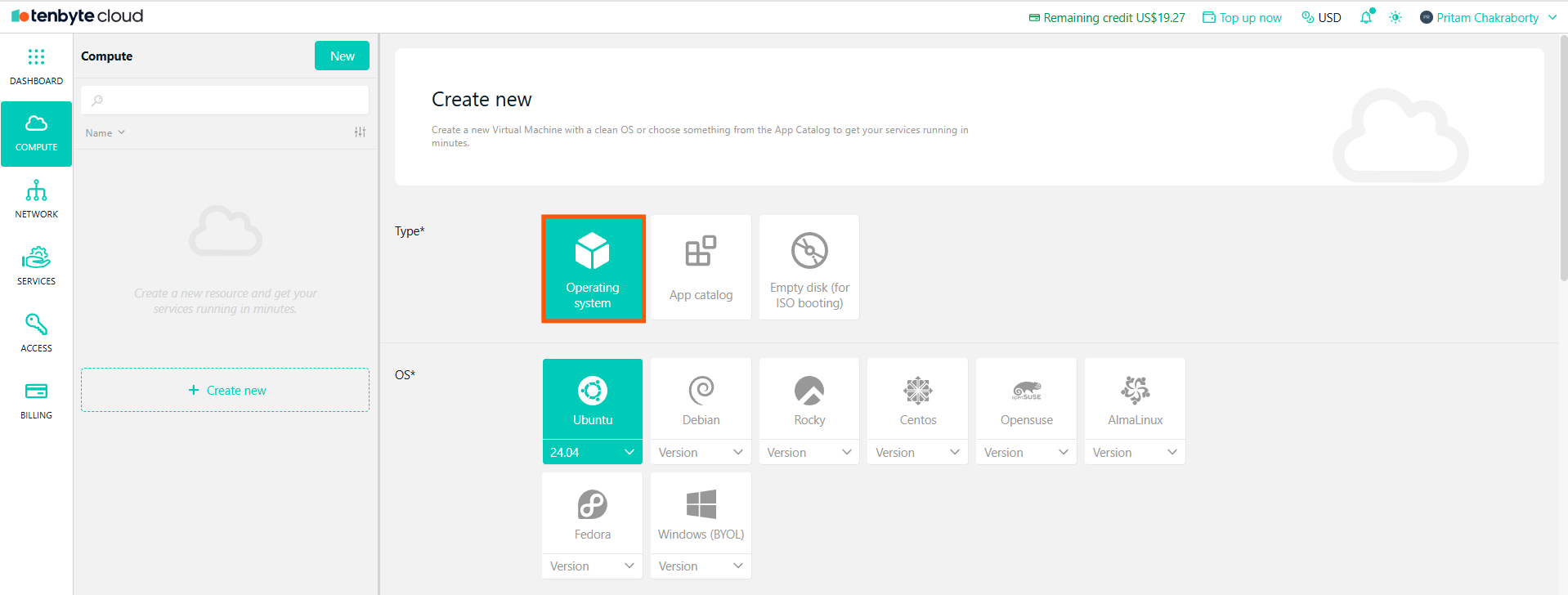Click the Top up now link
The height and width of the screenshot is (595, 1568).
[x=1242, y=17]
